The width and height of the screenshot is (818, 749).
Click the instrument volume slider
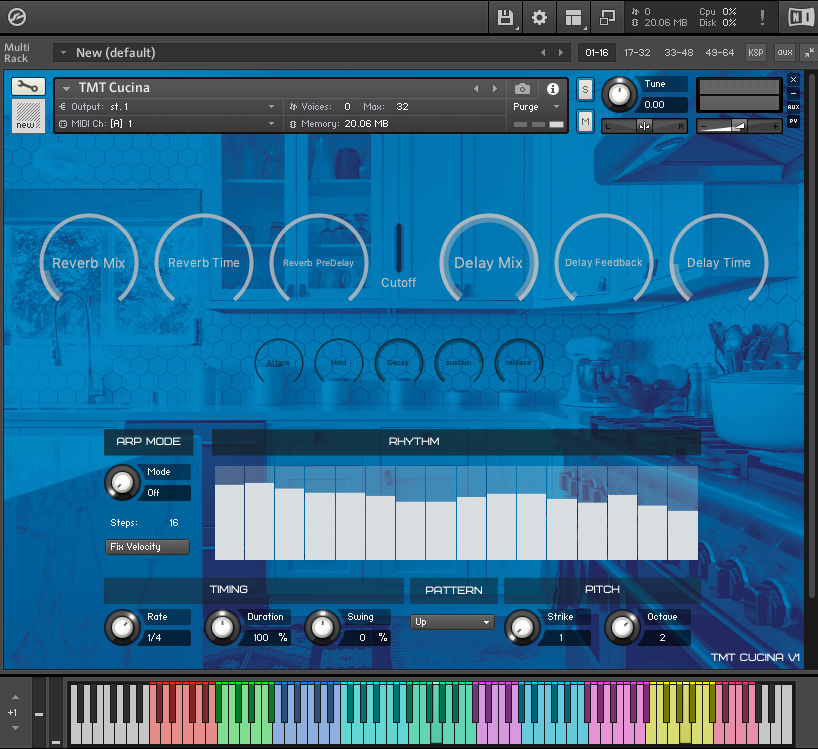(x=740, y=126)
